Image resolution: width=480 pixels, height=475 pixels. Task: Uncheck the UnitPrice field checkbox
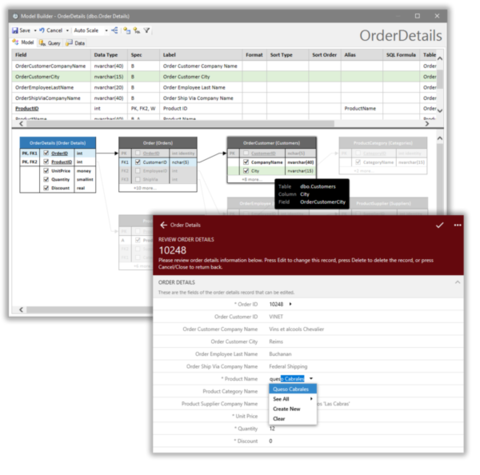[46, 171]
